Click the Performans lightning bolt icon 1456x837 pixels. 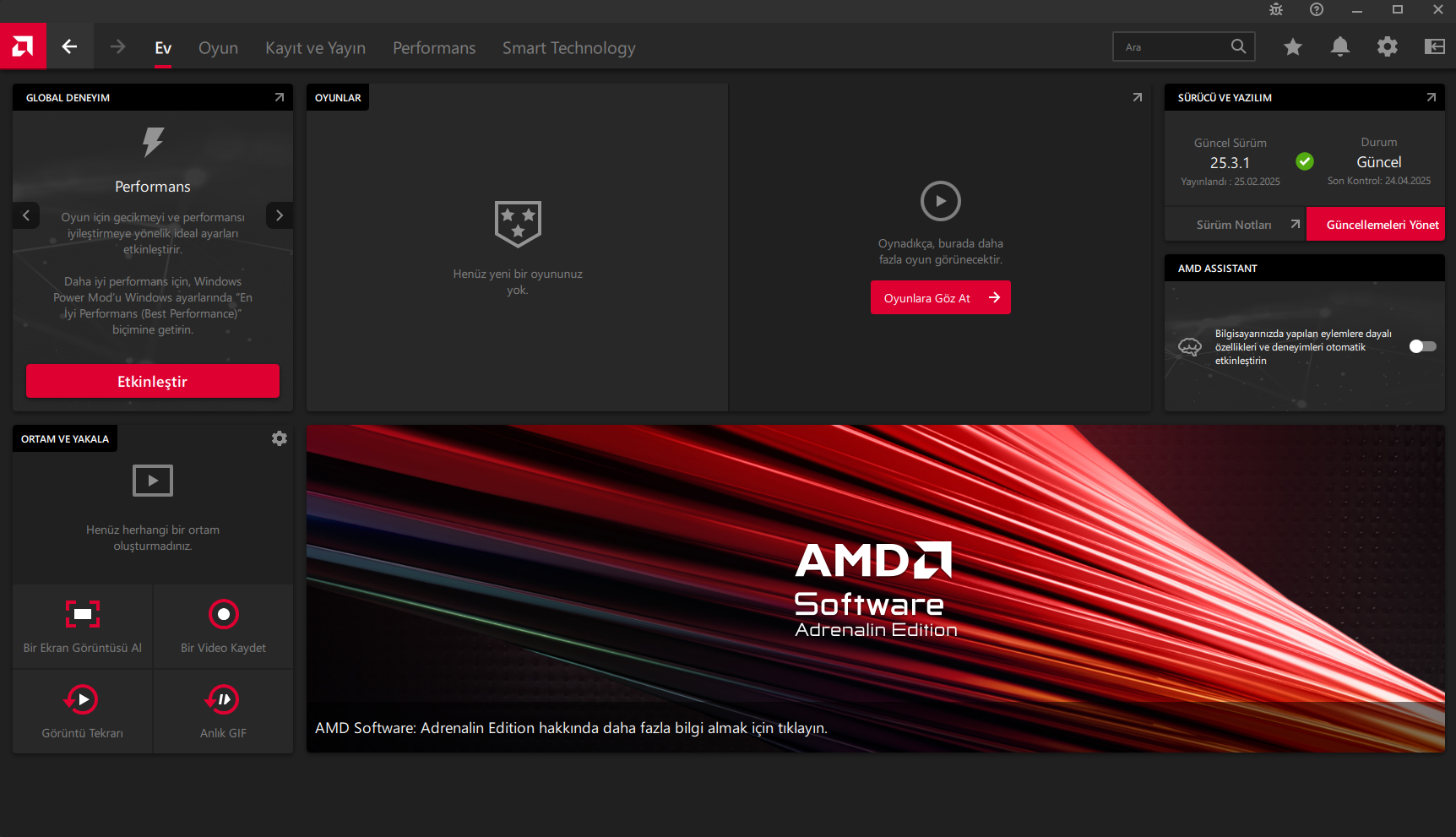coord(153,142)
